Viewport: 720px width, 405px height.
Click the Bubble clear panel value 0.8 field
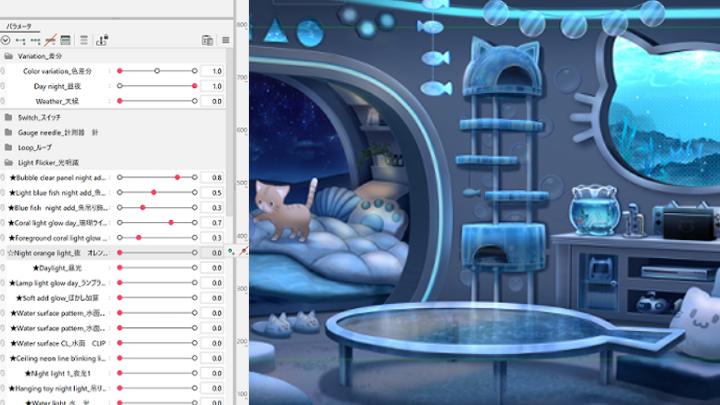click(212, 178)
